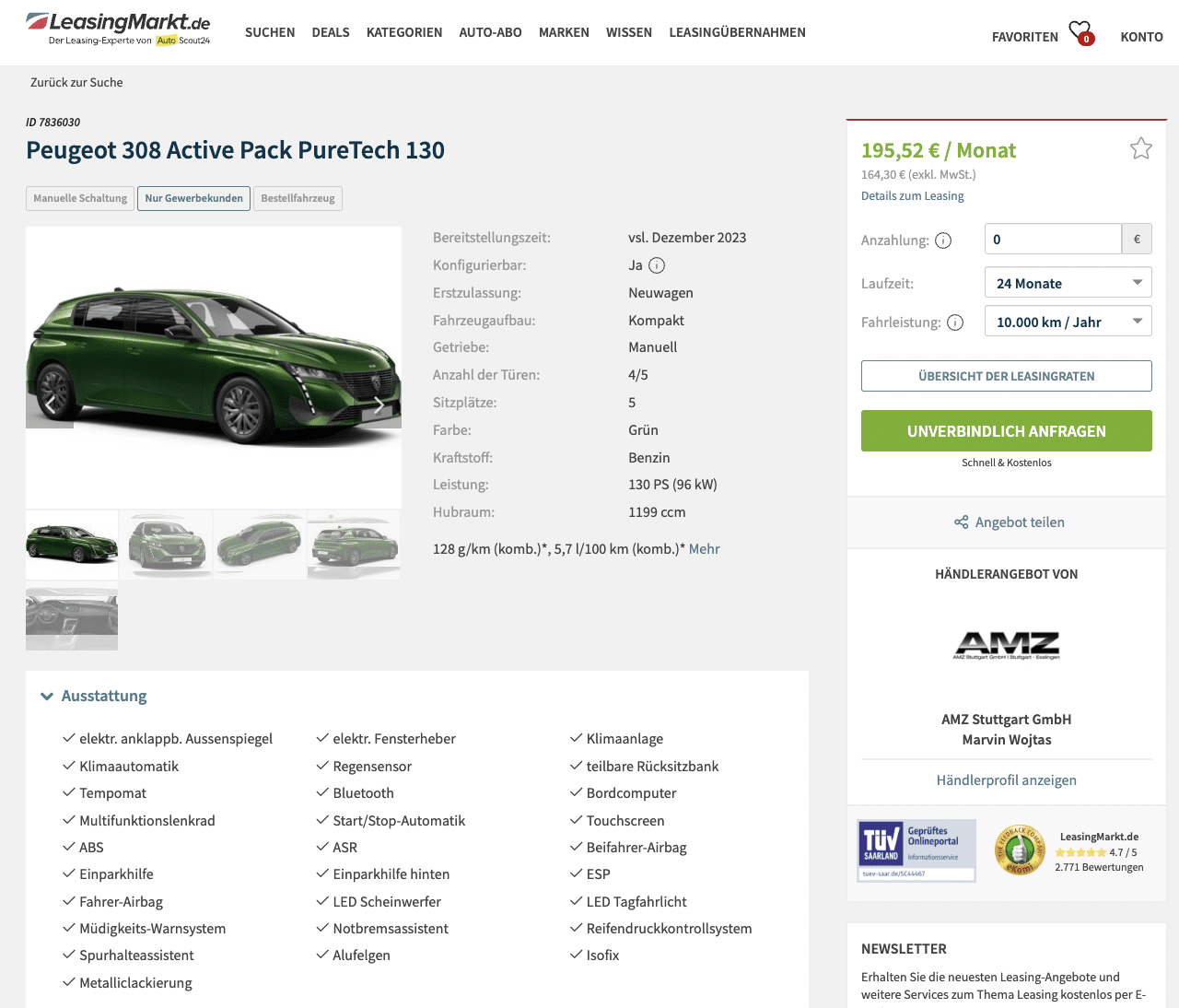Click UNVERBINDLICH ANFRAGEN button
This screenshot has width=1179, height=1008.
click(x=1006, y=430)
